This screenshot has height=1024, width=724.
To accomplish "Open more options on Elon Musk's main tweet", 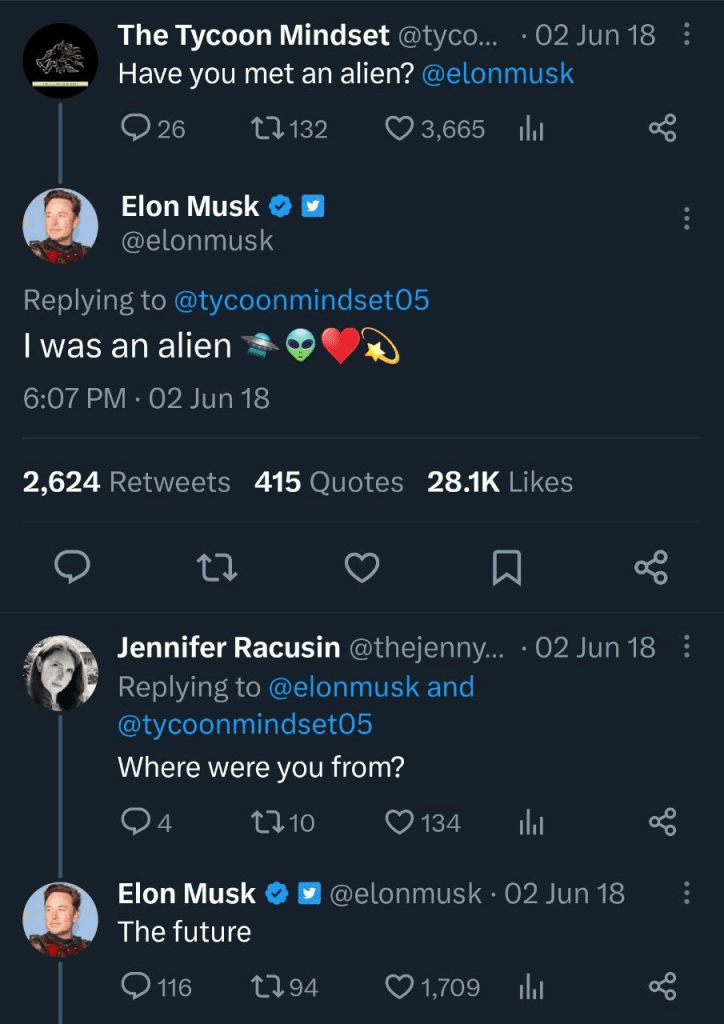I will [x=686, y=218].
